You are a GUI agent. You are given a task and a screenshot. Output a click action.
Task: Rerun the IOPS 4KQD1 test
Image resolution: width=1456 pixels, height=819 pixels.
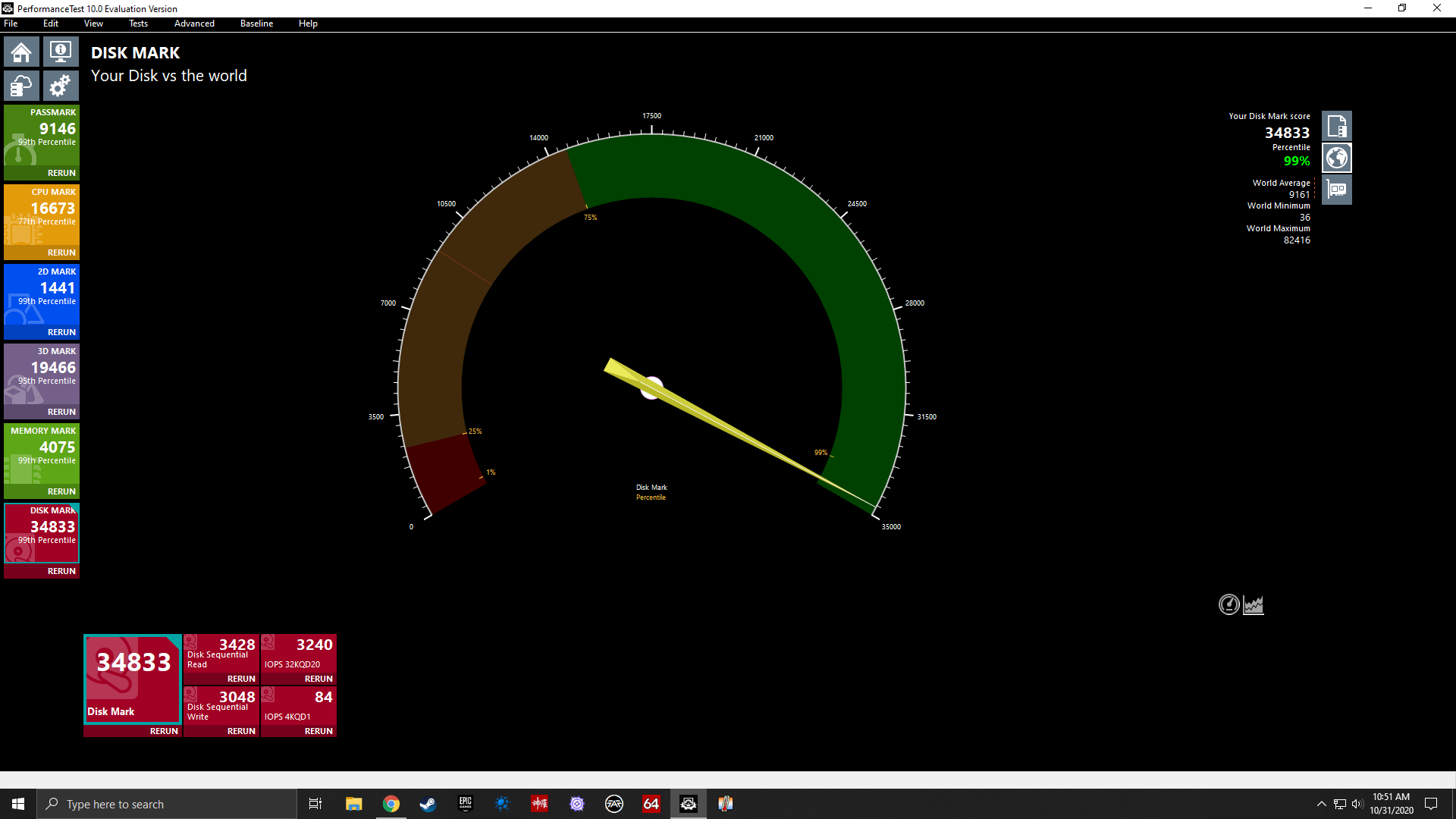coord(318,731)
